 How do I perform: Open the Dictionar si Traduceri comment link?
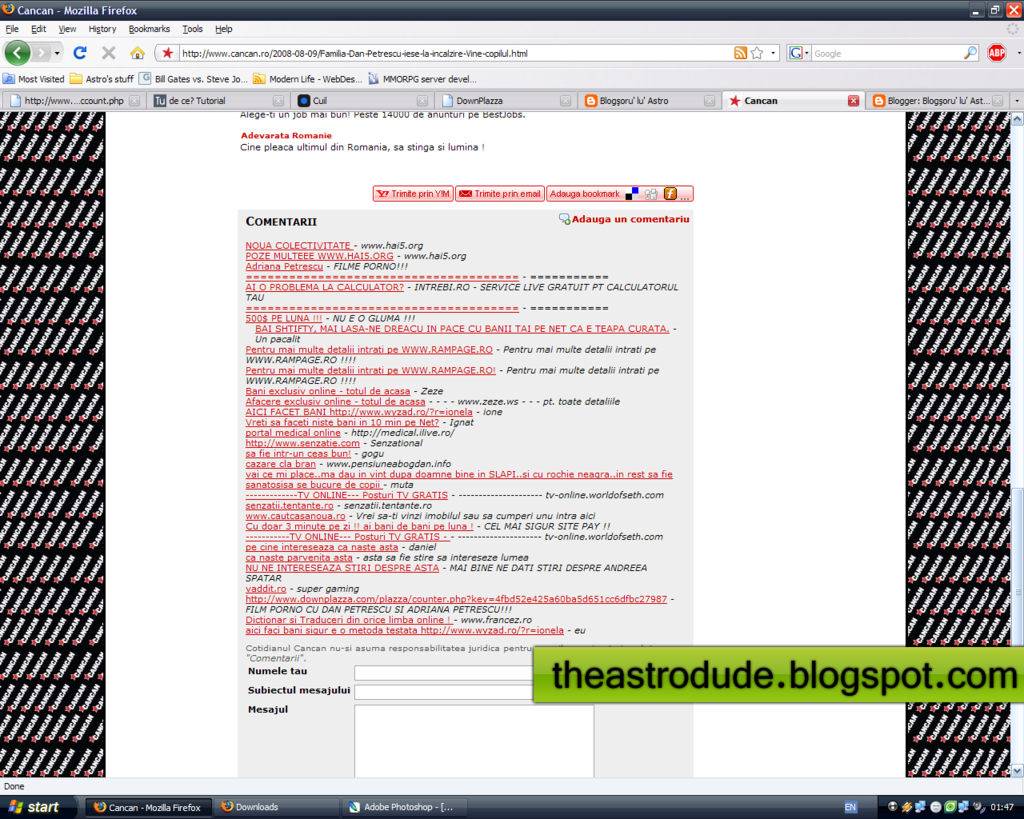click(x=348, y=620)
